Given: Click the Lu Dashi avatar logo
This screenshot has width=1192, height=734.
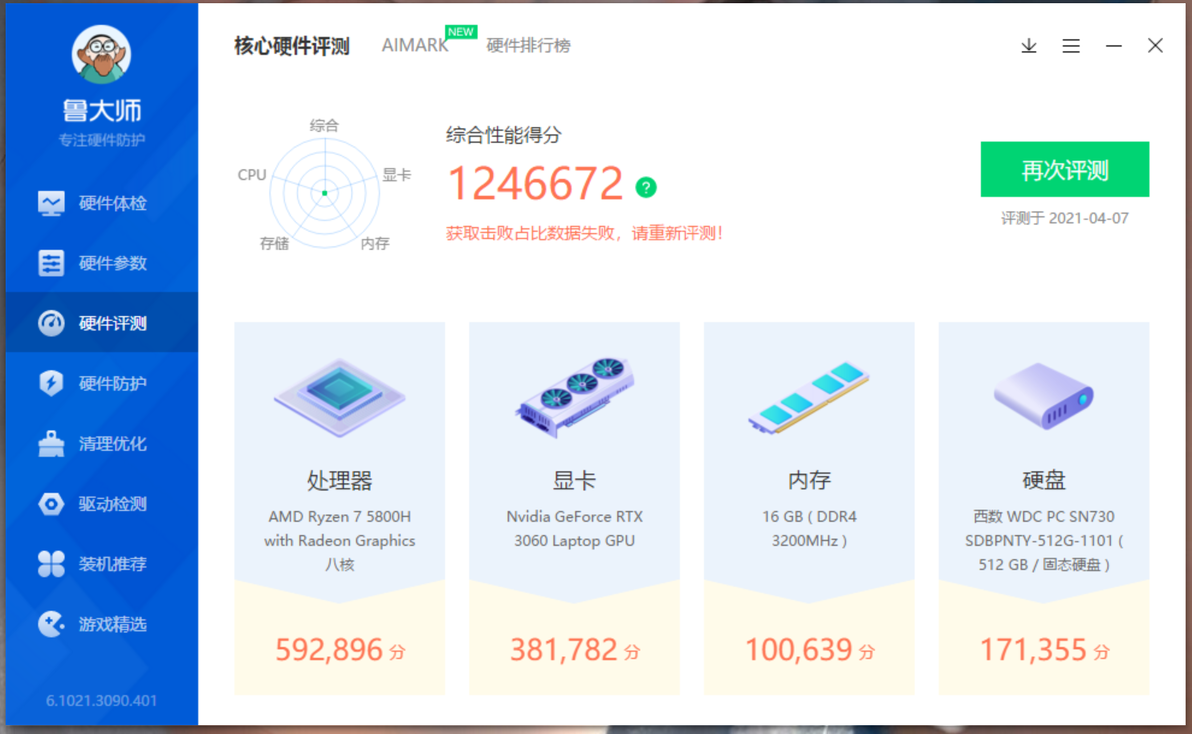Looking at the screenshot, I should tap(101, 54).
